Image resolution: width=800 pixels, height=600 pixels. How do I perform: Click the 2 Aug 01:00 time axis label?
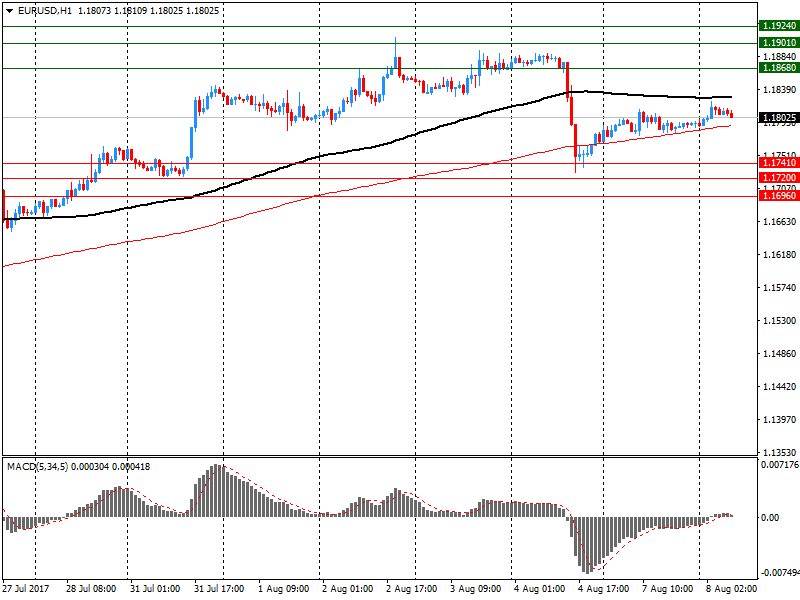[347, 589]
